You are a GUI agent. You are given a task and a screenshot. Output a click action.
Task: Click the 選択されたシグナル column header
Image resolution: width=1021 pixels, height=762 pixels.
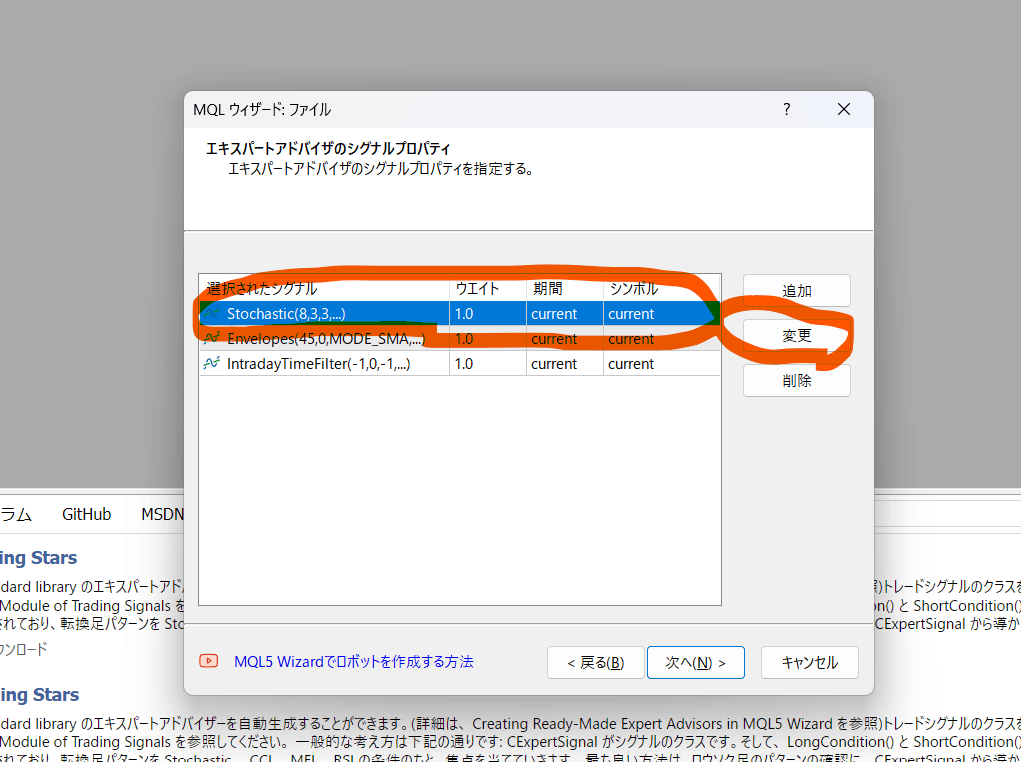pos(324,289)
